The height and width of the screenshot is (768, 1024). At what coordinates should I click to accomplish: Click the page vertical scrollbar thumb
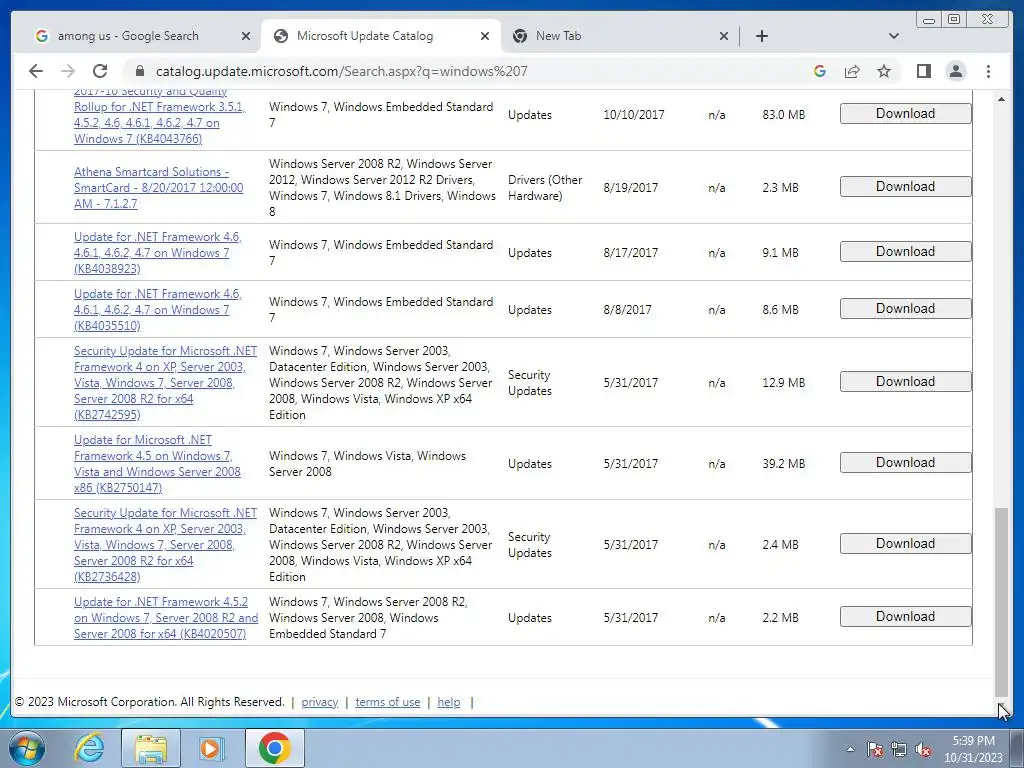coord(1001,602)
